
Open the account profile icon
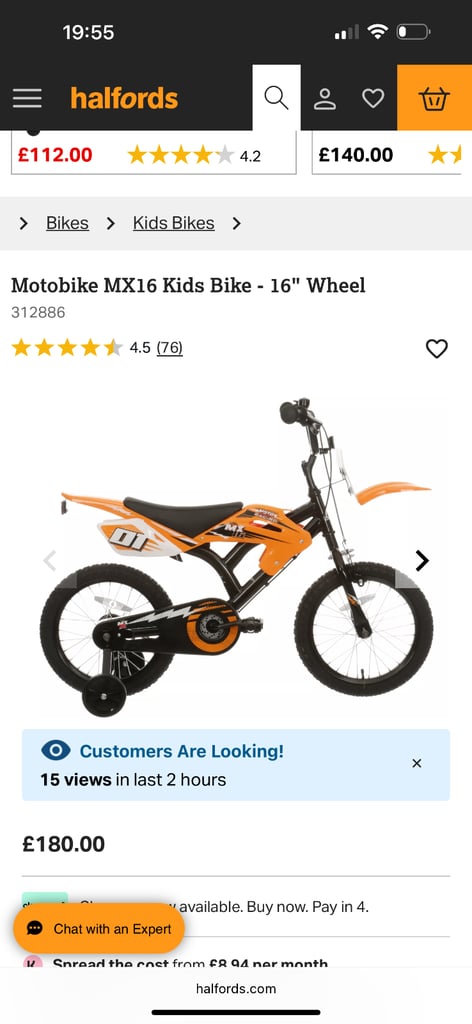pos(324,99)
